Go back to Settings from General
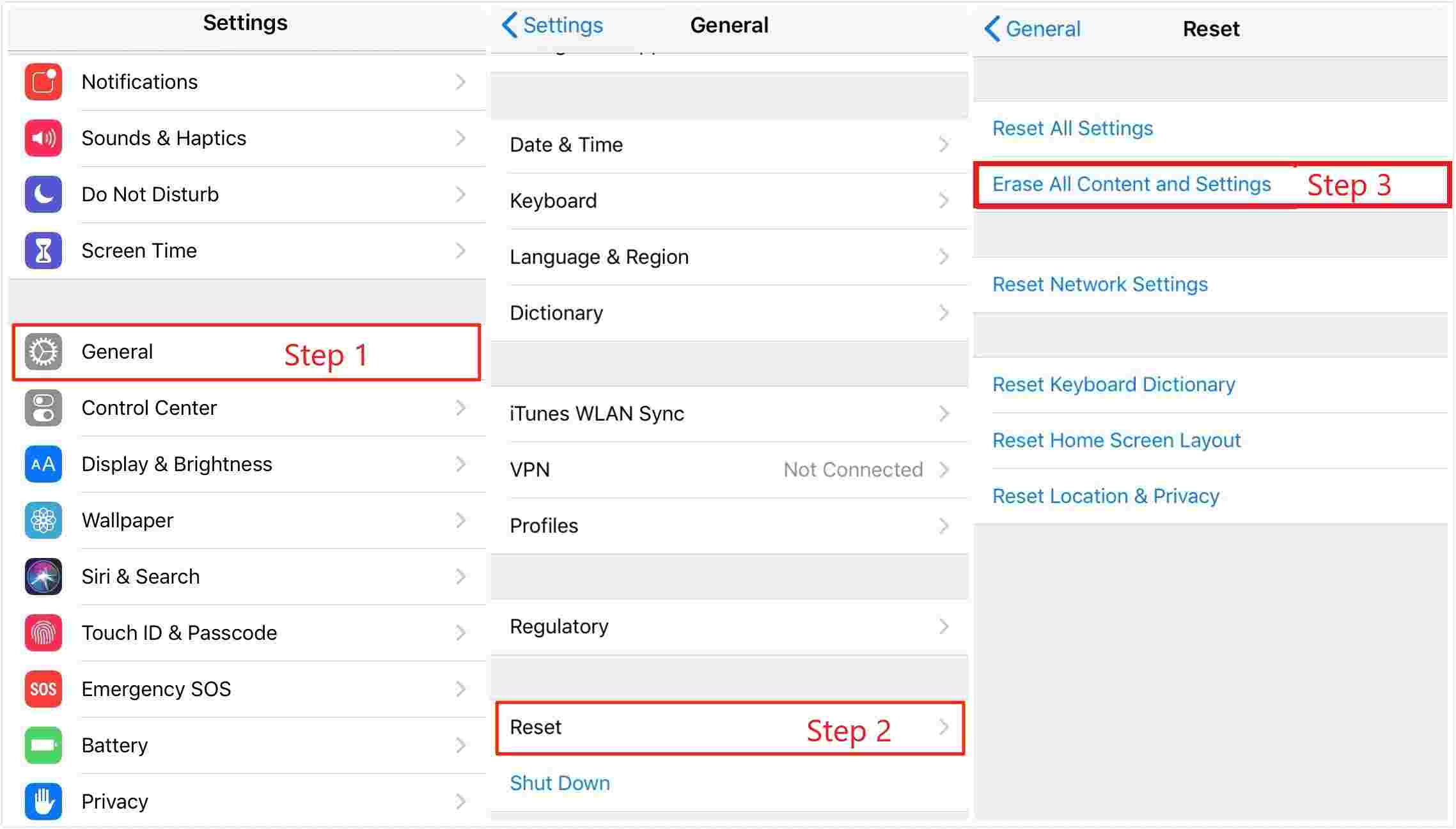The width and height of the screenshot is (1456, 829). point(552,26)
